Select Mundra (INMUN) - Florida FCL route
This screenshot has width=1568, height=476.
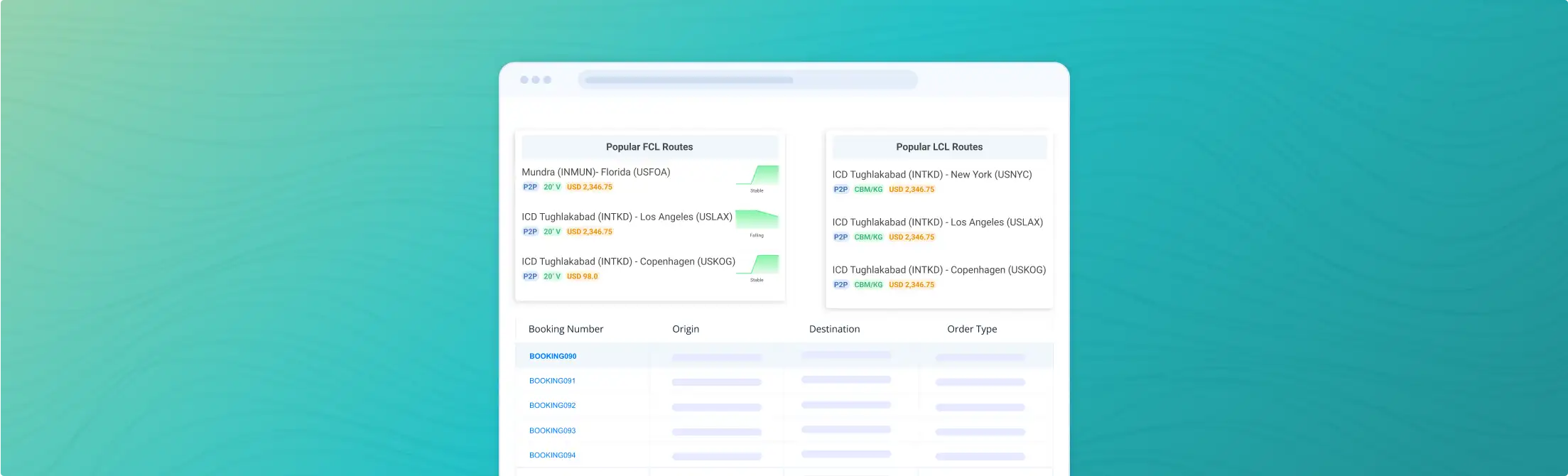595,172
